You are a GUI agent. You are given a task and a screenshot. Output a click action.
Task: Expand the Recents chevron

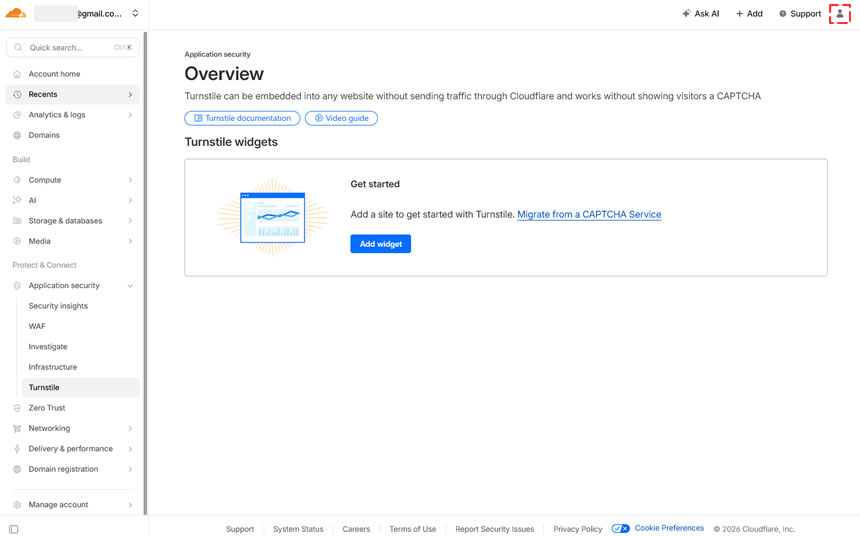point(131,94)
